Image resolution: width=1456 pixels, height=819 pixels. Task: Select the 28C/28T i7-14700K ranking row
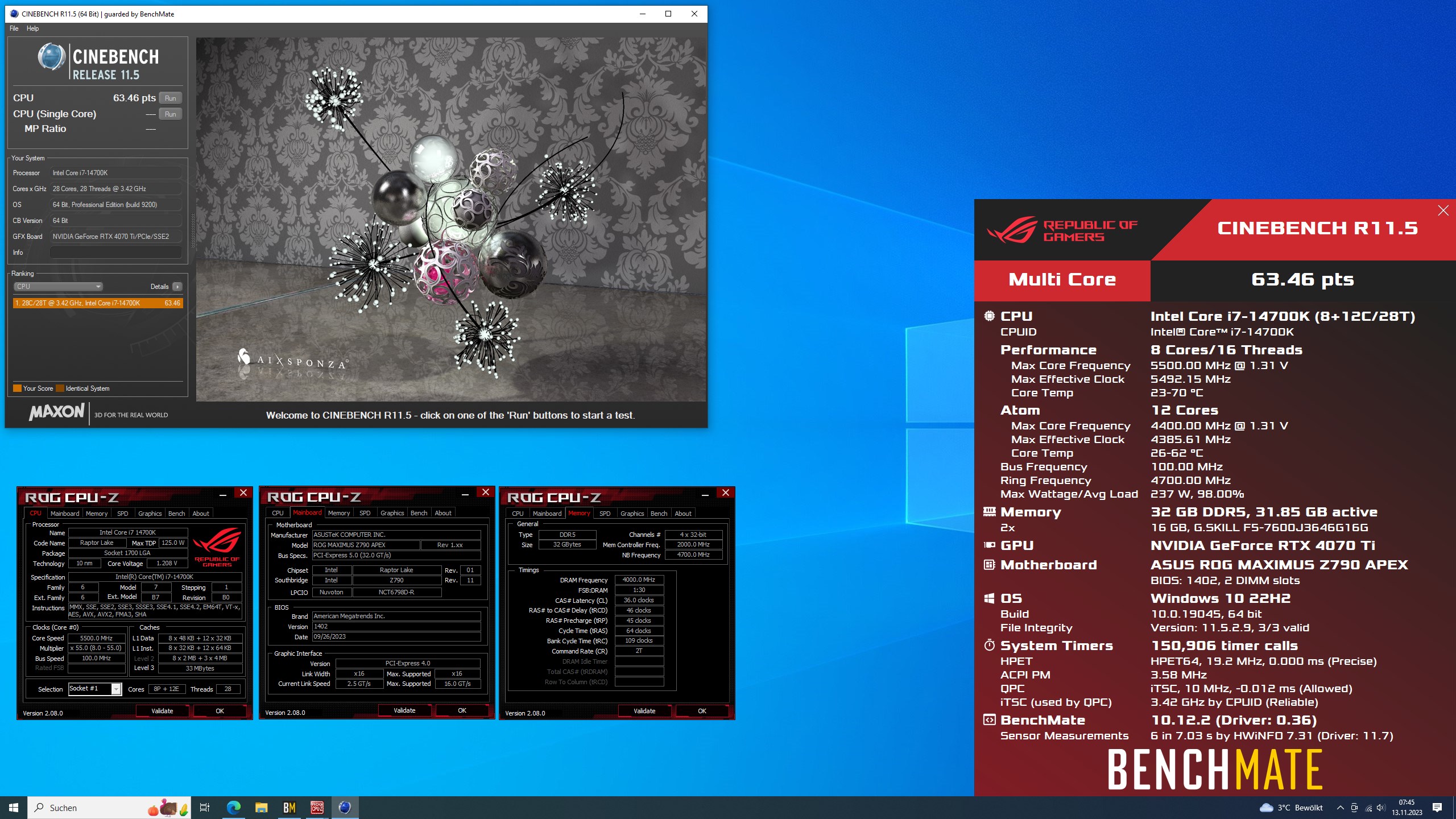click(98, 303)
